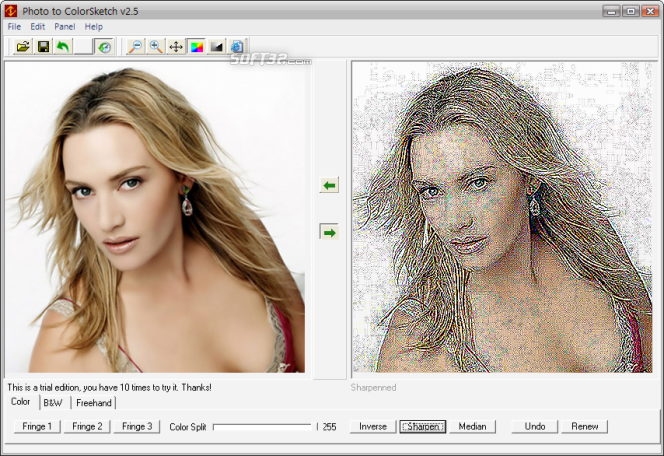Switch to the Freehand tab
Viewport: 664px width, 456px height.
click(x=94, y=403)
